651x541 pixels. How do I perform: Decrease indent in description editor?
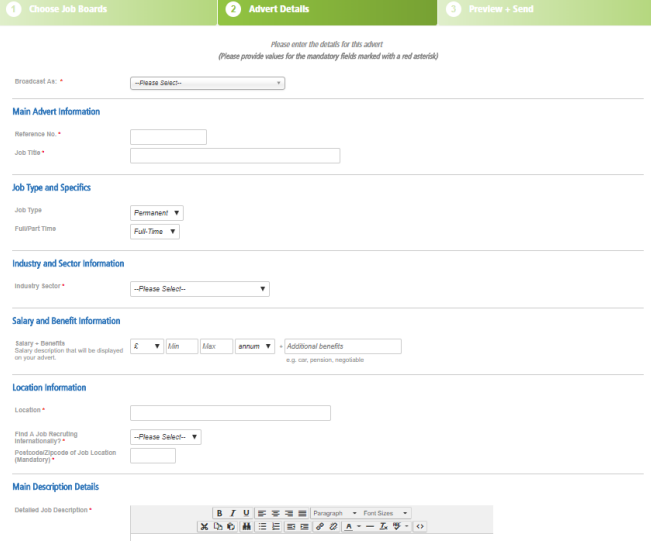coord(291,526)
